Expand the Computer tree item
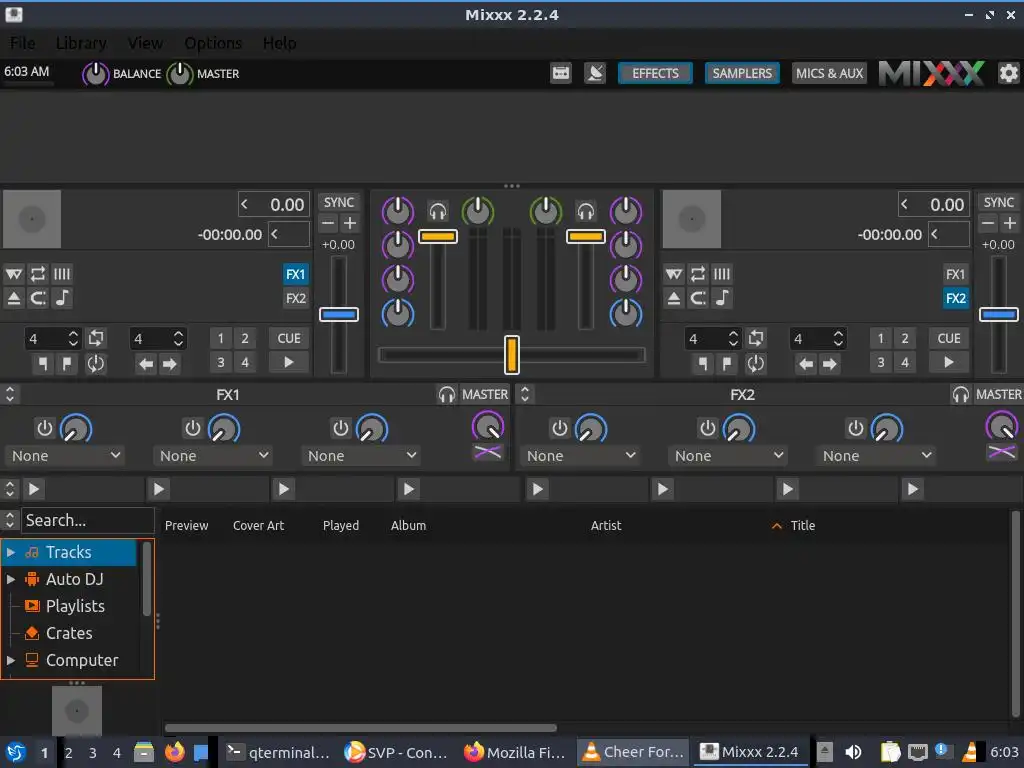This screenshot has width=1024, height=768. tap(10, 660)
